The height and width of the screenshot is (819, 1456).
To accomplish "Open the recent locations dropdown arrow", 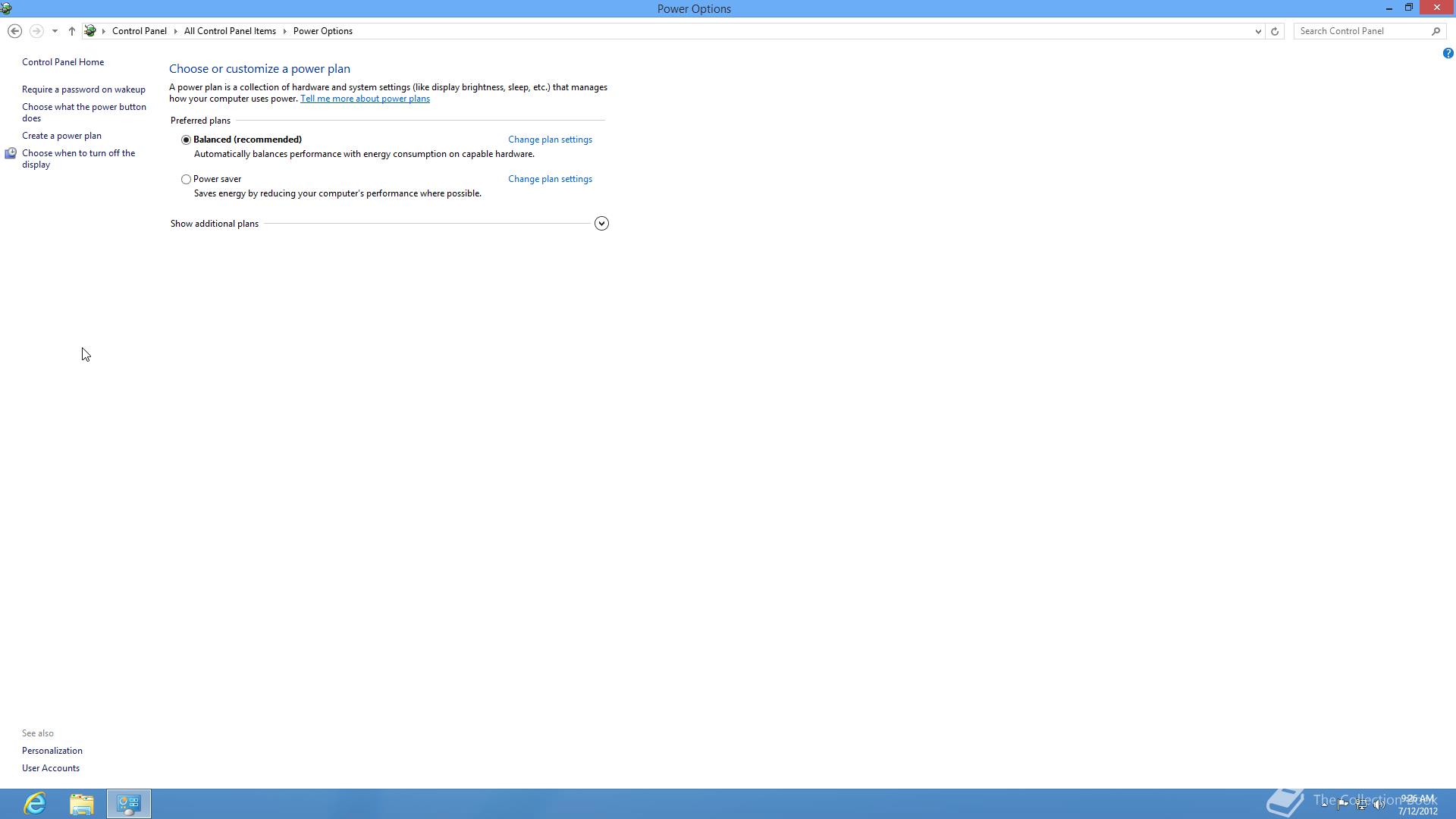I will (x=55, y=31).
